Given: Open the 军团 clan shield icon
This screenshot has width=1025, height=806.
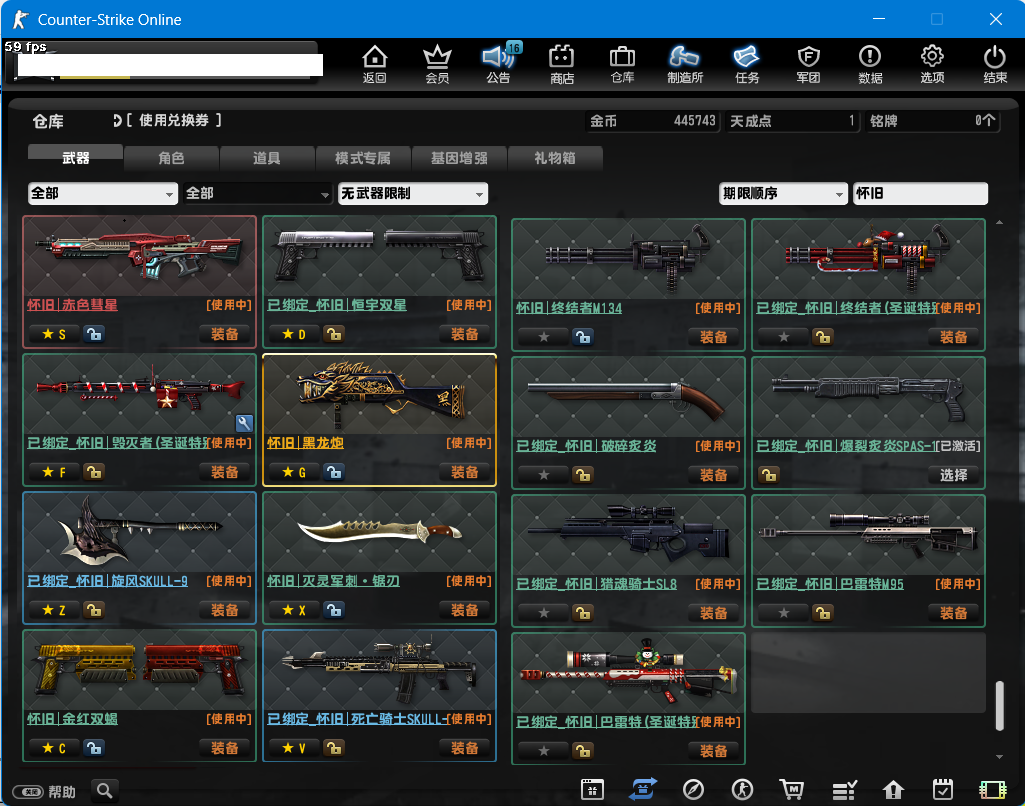Looking at the screenshot, I should tap(808, 64).
